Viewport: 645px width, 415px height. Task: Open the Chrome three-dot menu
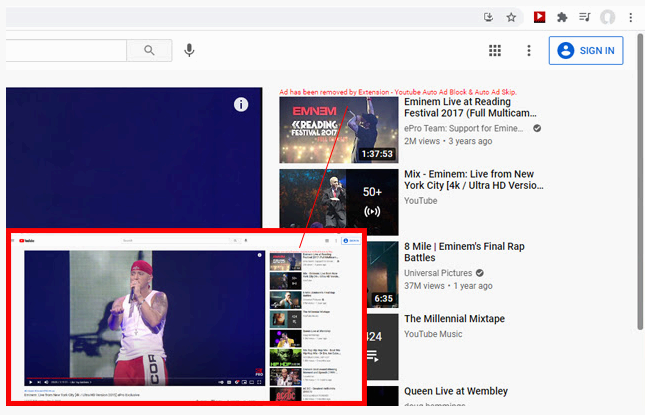point(630,17)
